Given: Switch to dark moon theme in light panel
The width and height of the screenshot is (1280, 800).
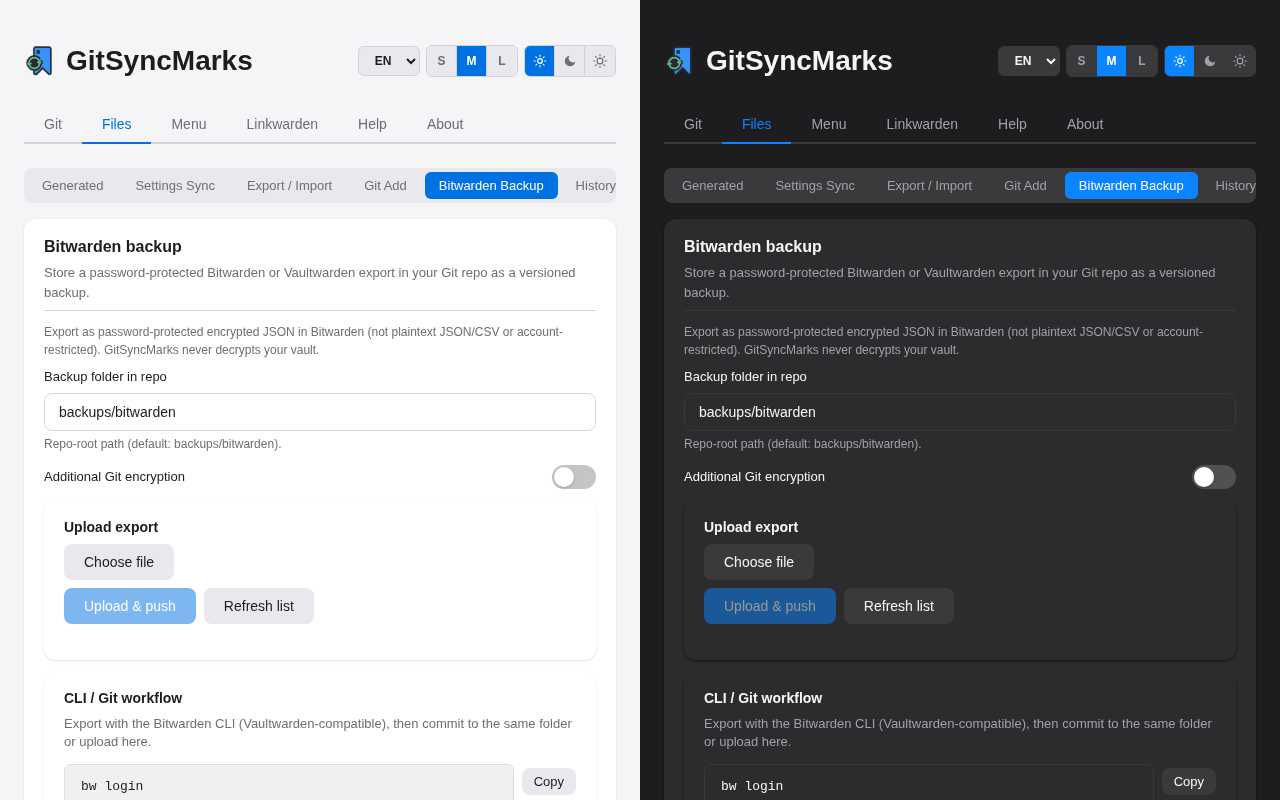Looking at the screenshot, I should (x=569, y=61).
